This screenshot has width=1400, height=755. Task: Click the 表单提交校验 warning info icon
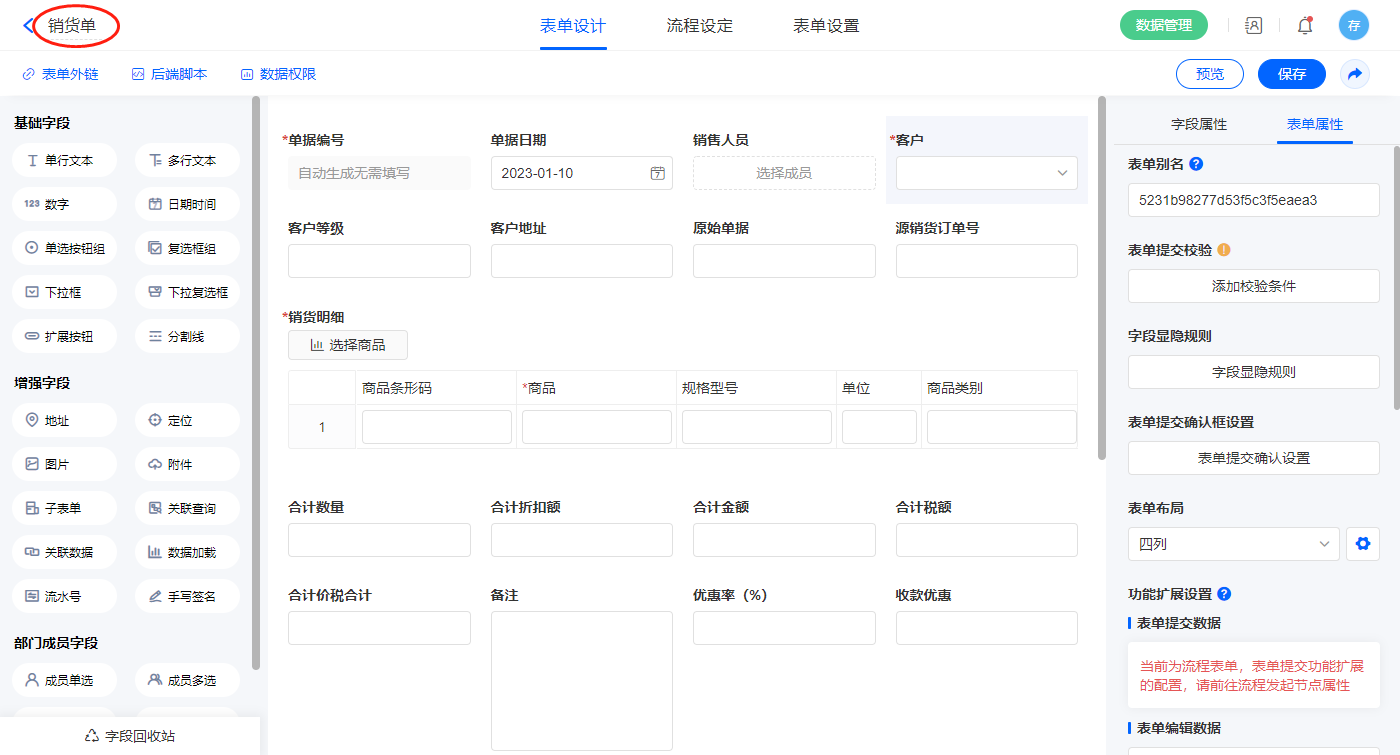click(1223, 250)
